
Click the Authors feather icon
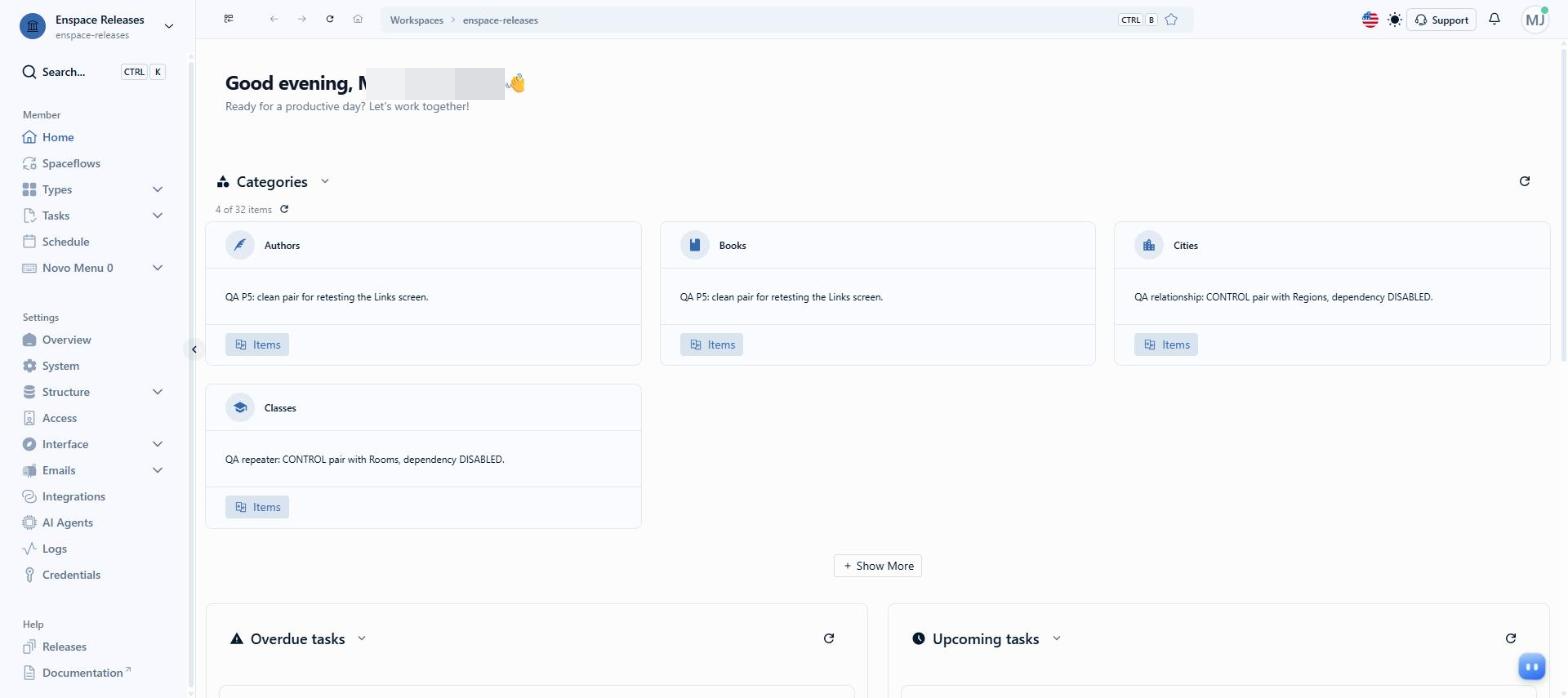(x=240, y=245)
